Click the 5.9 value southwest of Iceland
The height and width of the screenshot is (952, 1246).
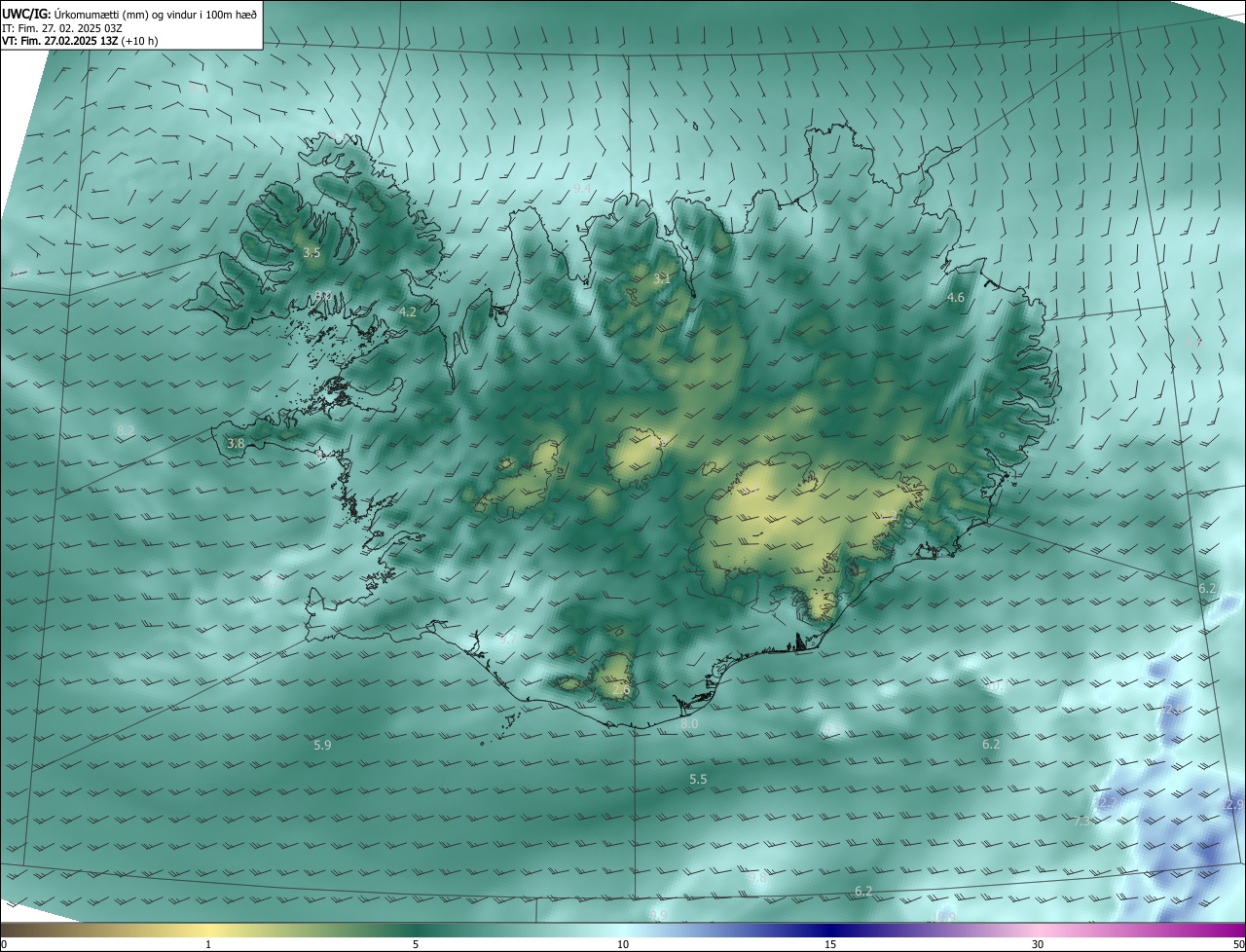pos(322,745)
